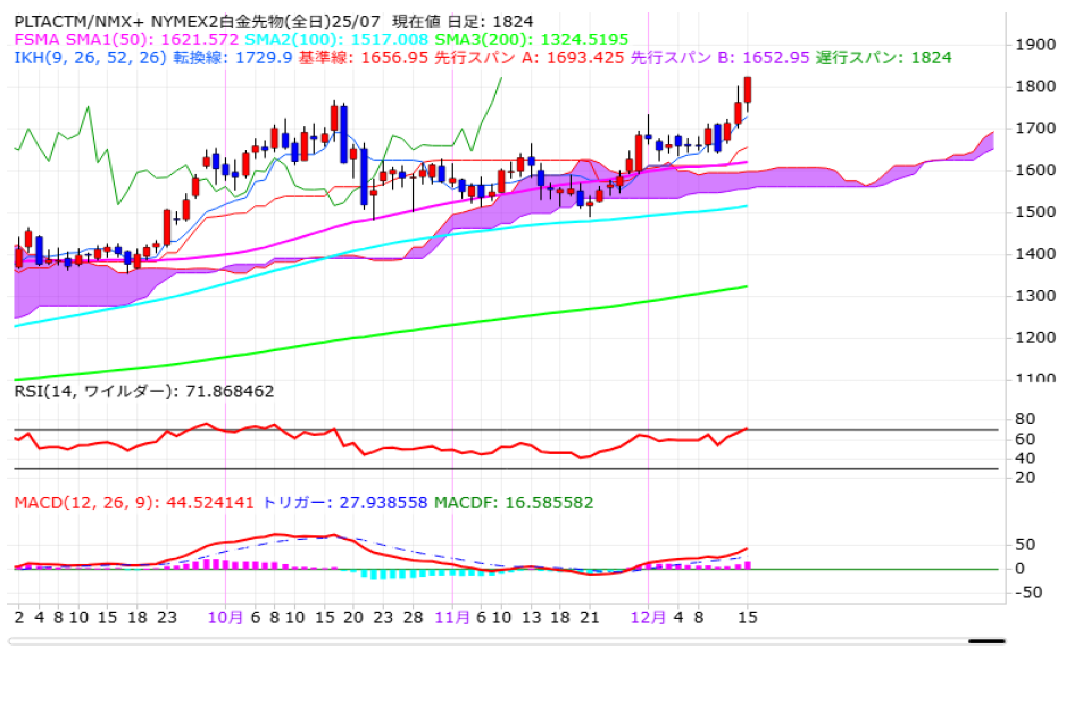Image resolution: width=1080 pixels, height=703 pixels.
Task: Click the 11月 date marker on the axis
Action: 452,618
